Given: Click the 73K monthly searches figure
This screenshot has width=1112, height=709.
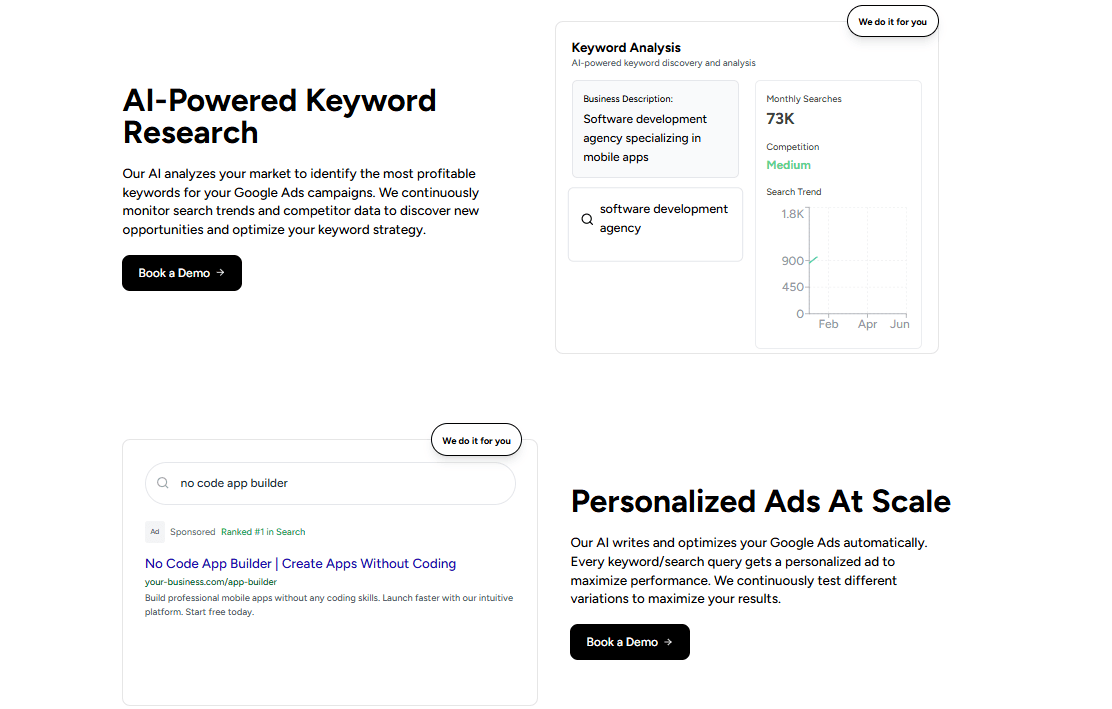Looking at the screenshot, I should (x=780, y=119).
